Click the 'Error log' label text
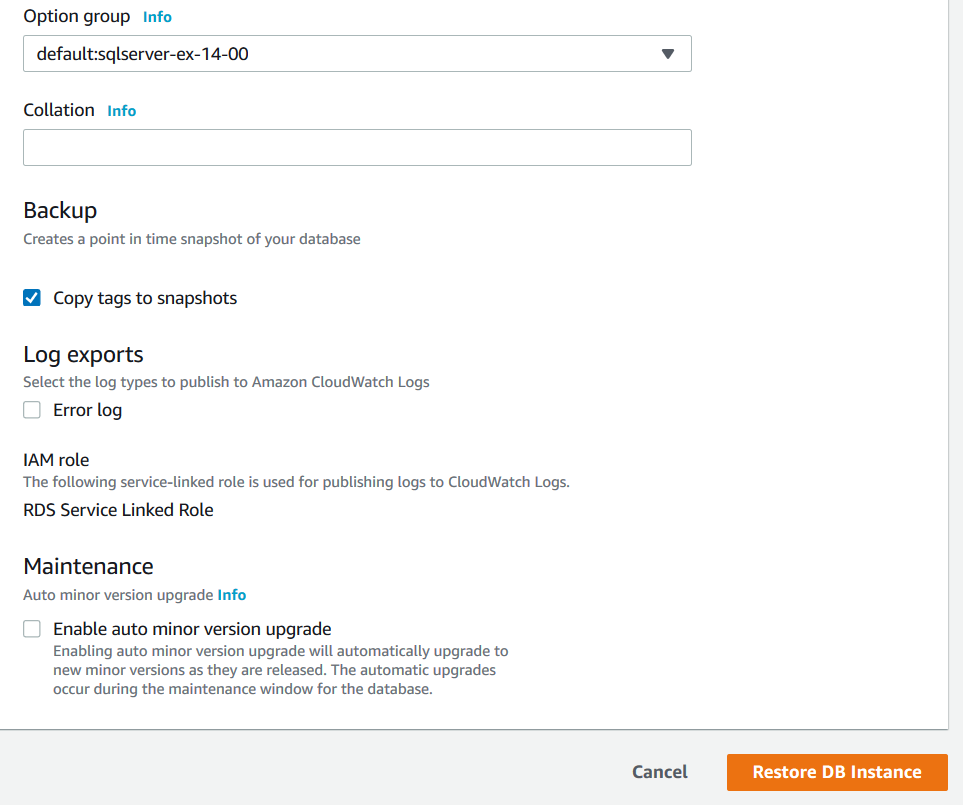 click(88, 410)
